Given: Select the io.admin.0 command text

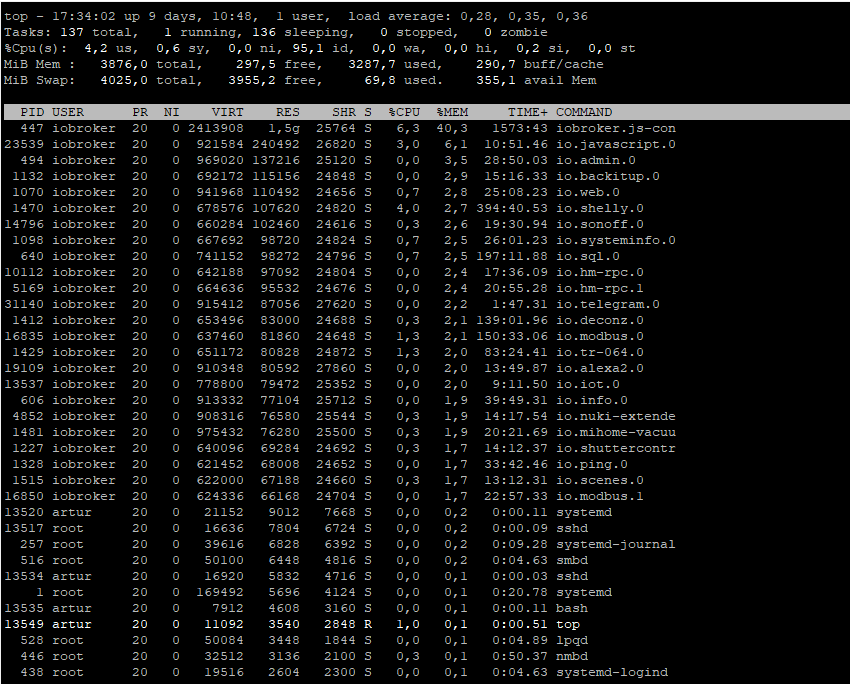Looking at the screenshot, I should coord(596,160).
